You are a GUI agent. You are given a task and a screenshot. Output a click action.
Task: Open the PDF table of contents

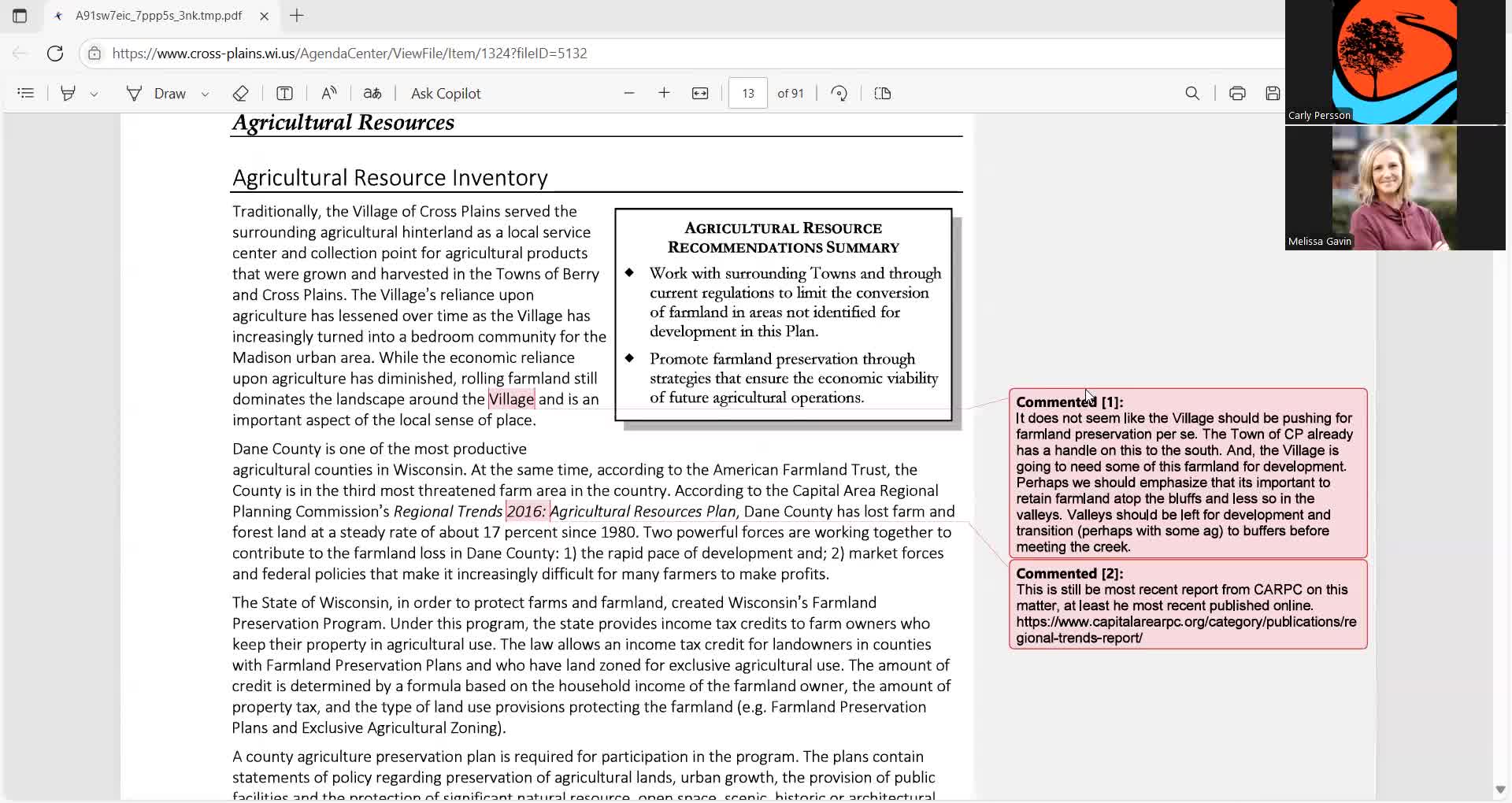click(26, 93)
